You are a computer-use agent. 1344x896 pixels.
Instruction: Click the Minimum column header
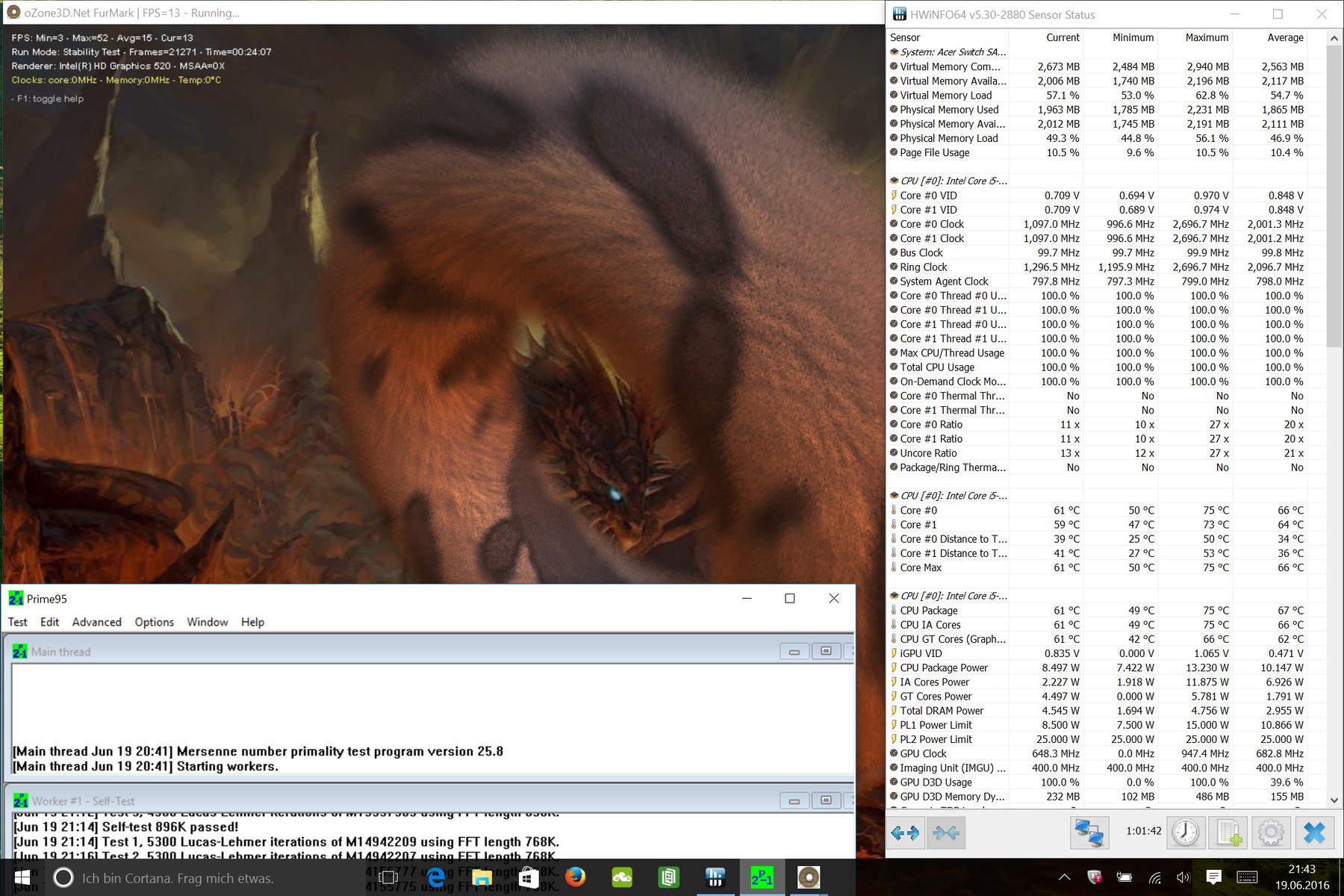tap(1120, 37)
